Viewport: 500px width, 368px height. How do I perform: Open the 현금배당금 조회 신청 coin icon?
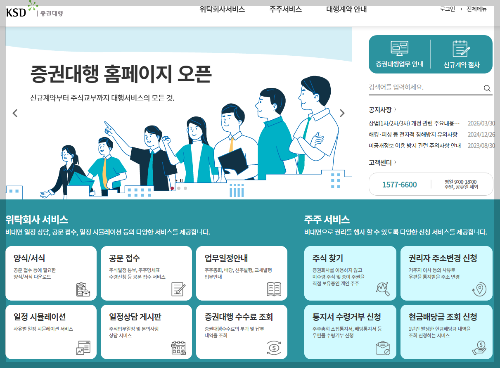(x=479, y=348)
